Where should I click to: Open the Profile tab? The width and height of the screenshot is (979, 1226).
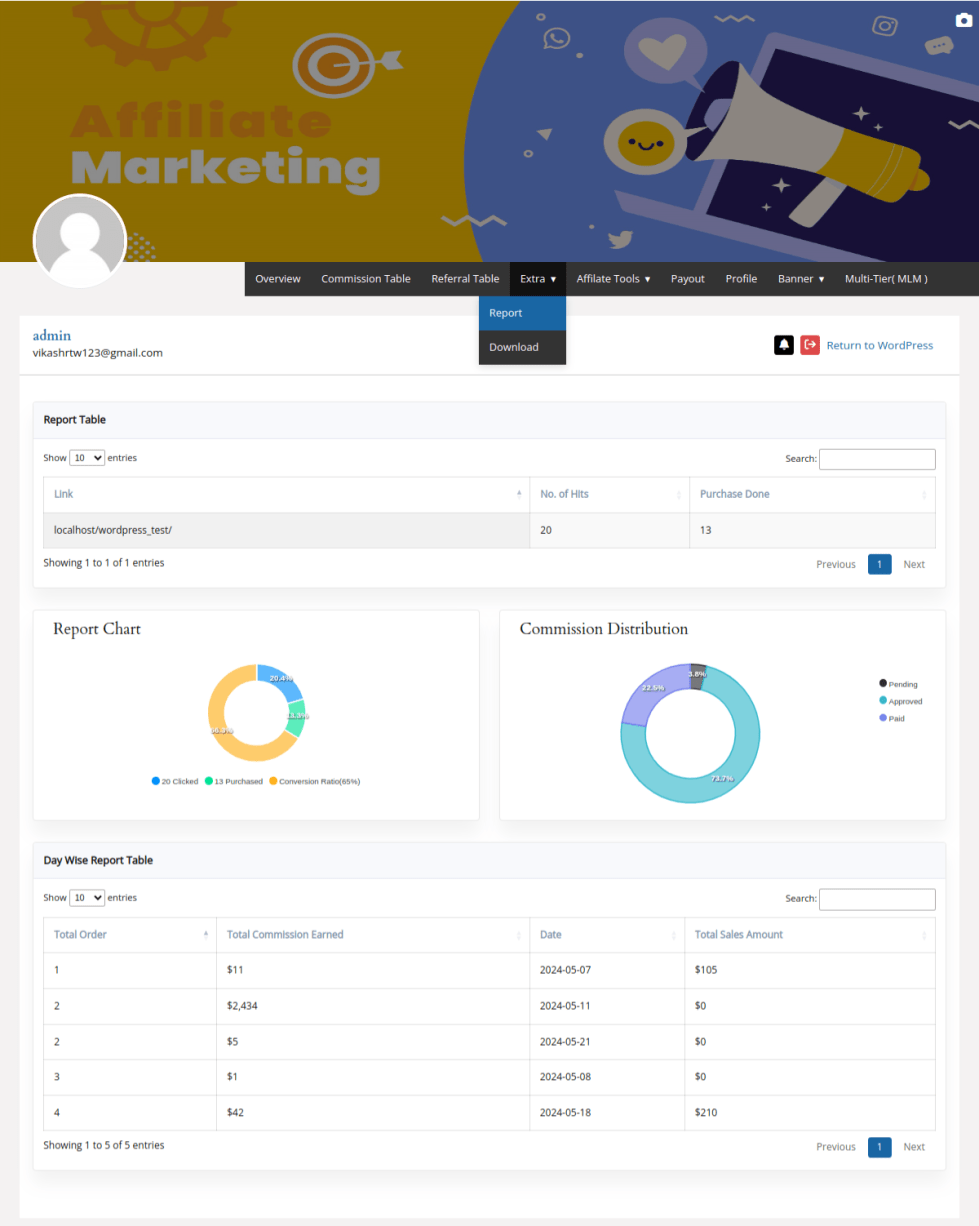(x=741, y=279)
